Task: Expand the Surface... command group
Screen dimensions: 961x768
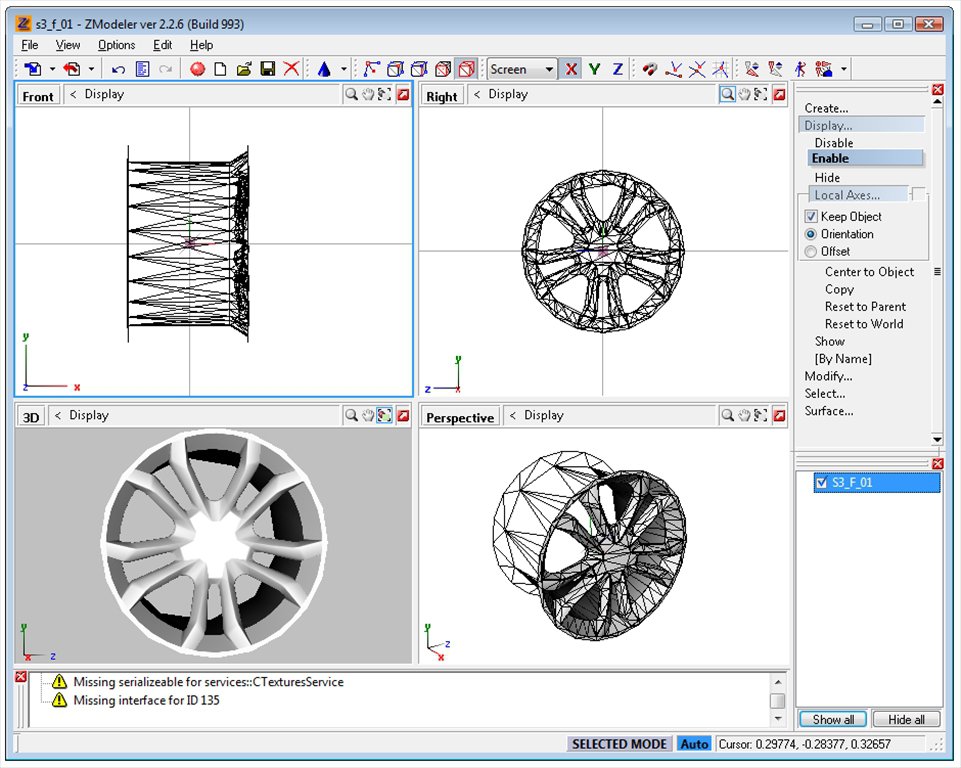Action: pyautogui.click(x=829, y=411)
